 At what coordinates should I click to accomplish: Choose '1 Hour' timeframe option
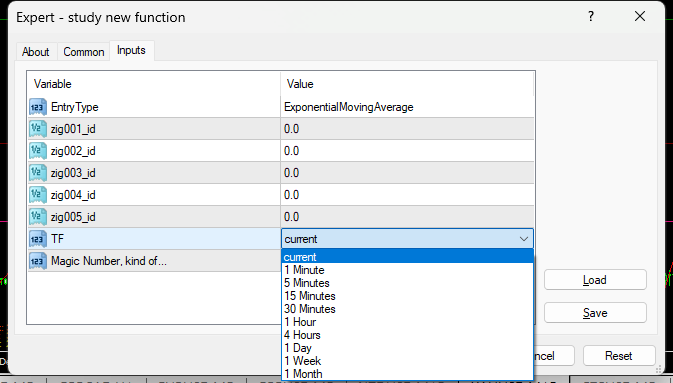[x=407, y=322]
